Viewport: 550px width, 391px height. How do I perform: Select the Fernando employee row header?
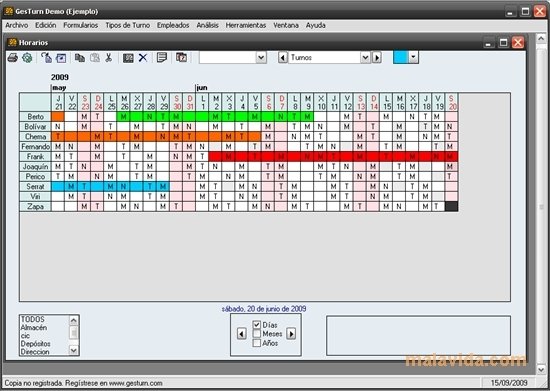[35, 147]
